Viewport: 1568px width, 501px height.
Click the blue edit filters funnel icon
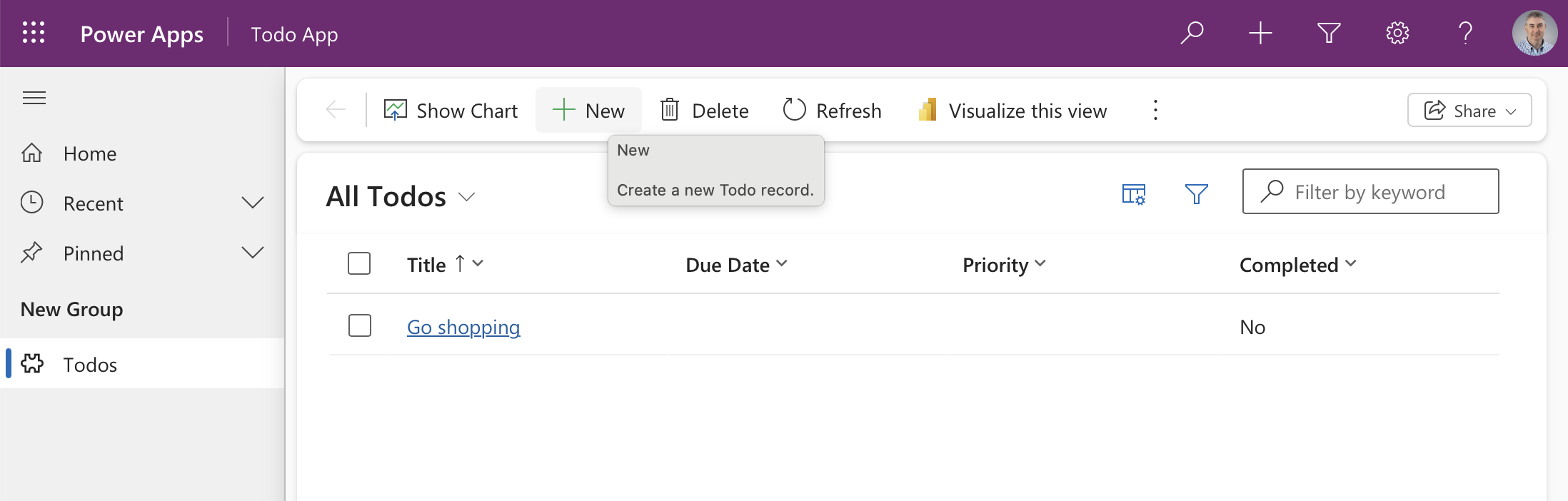tap(1197, 193)
